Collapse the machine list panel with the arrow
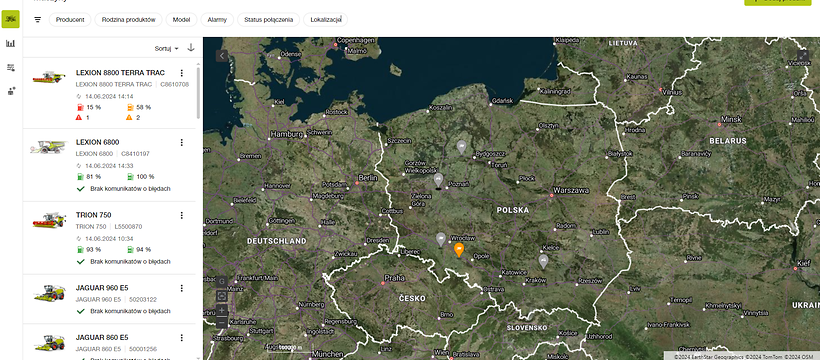The image size is (820, 360). click(222, 55)
